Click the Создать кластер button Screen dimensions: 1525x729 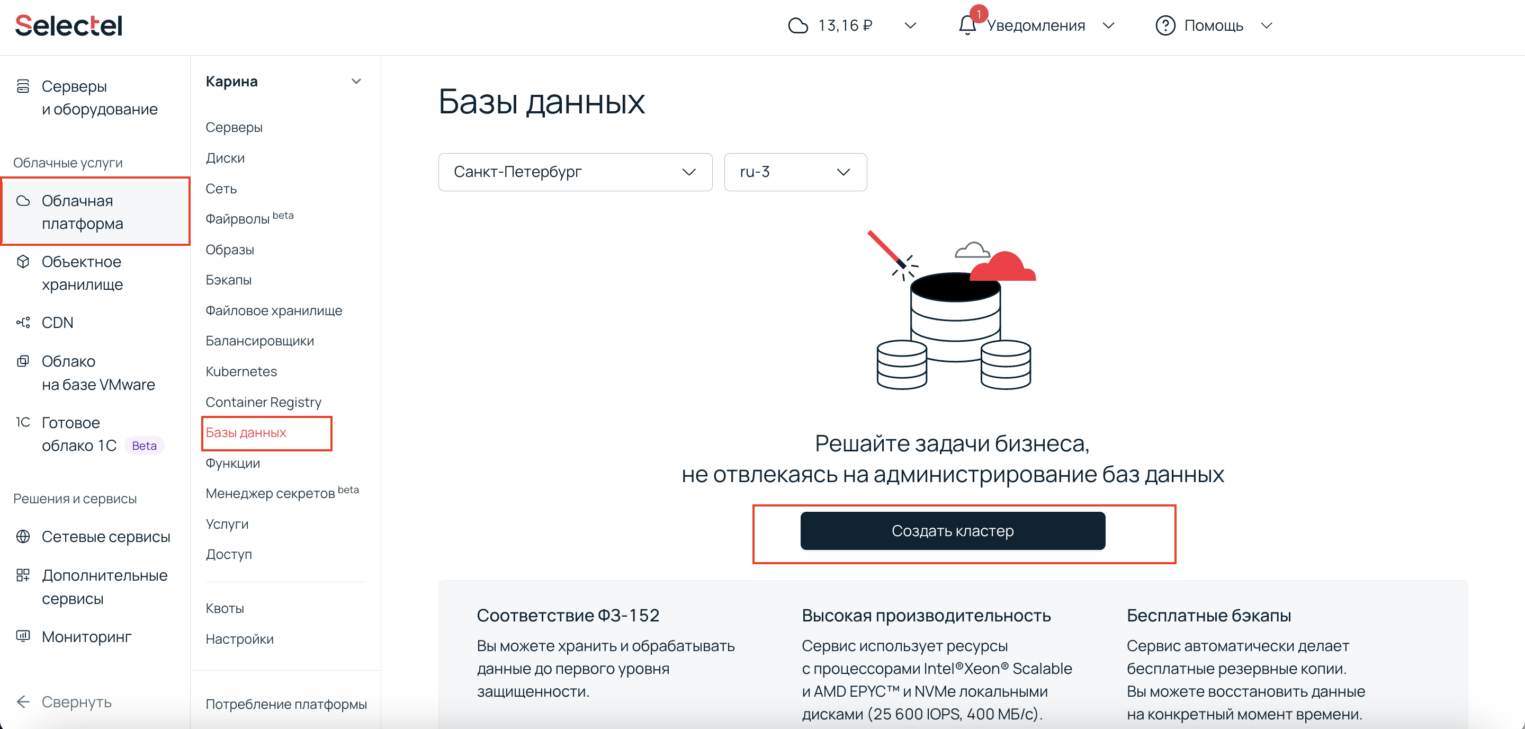point(953,531)
